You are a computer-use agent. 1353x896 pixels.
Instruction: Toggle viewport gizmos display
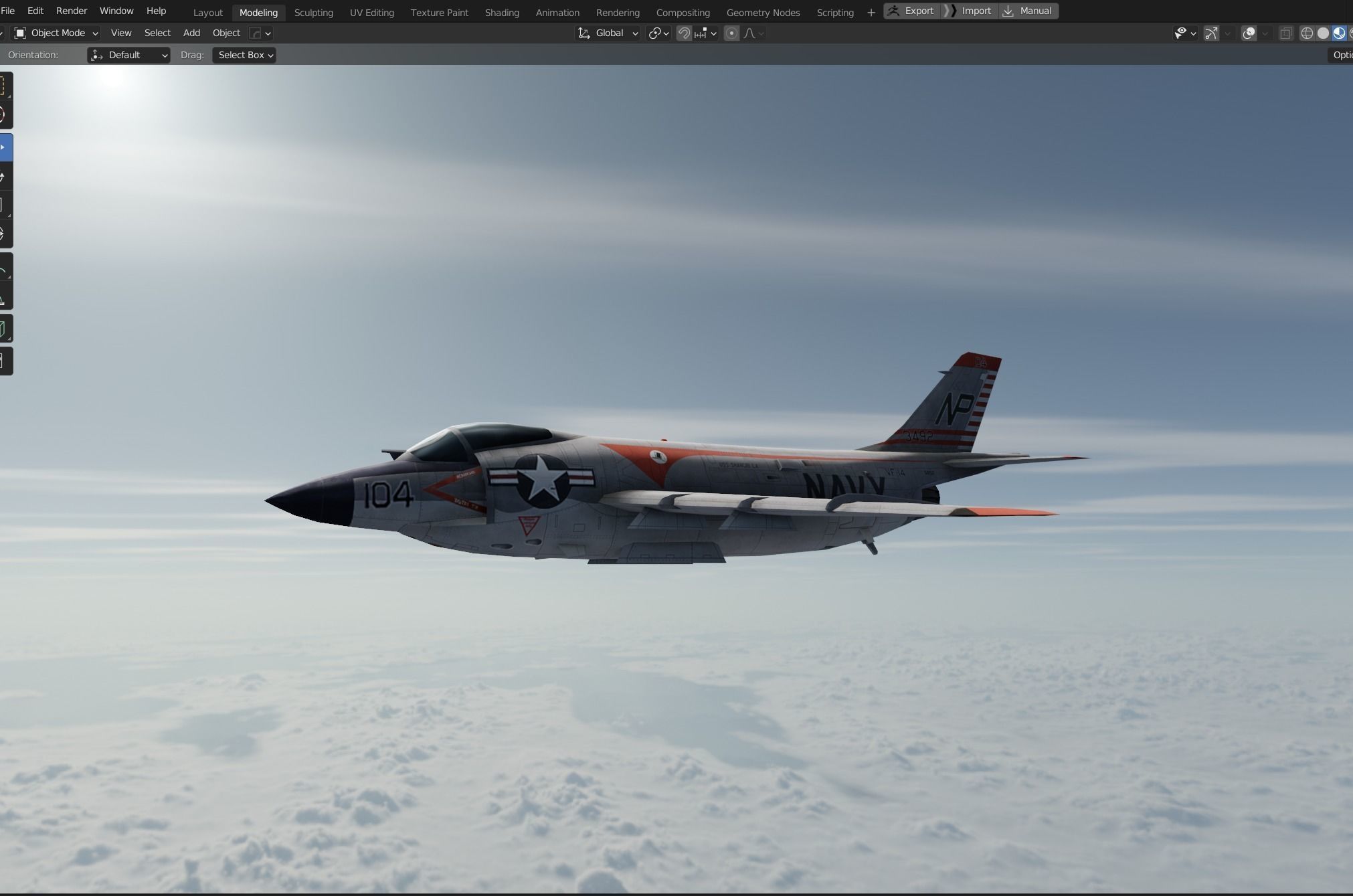click(x=1211, y=33)
